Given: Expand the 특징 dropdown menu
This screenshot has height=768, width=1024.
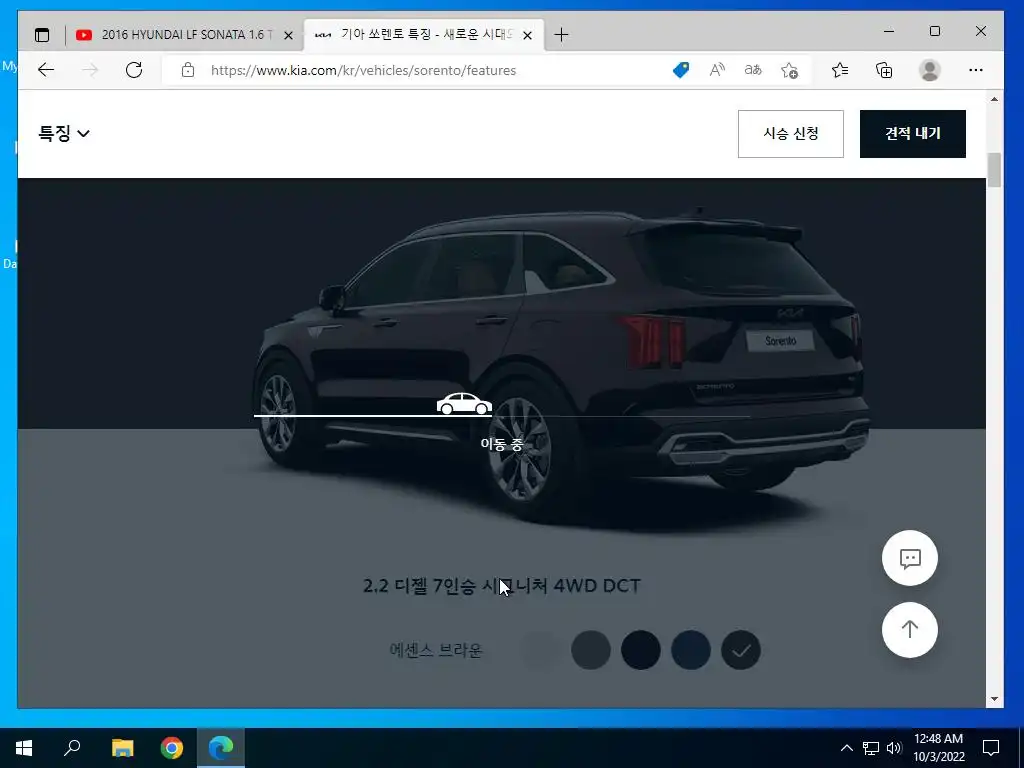Looking at the screenshot, I should tap(64, 133).
